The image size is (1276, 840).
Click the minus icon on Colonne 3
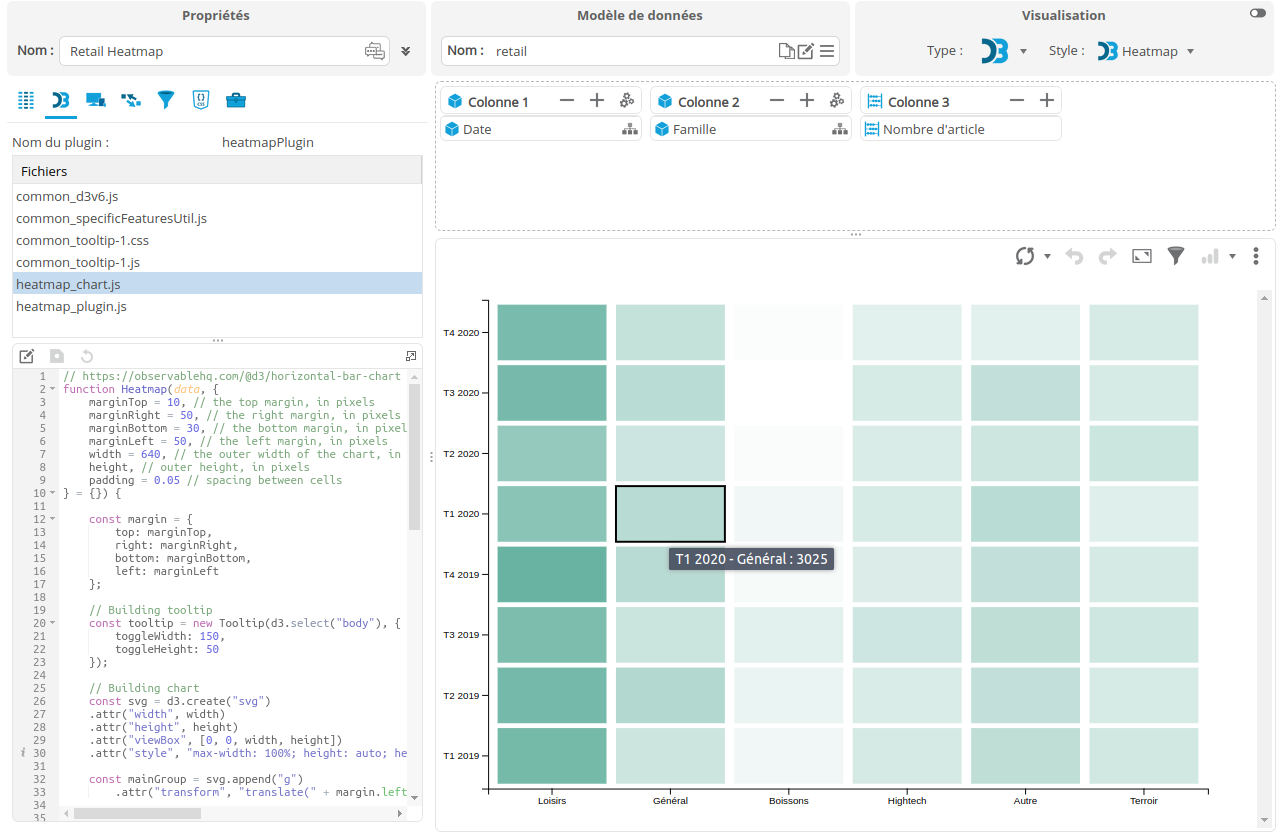pyautogui.click(x=1017, y=101)
